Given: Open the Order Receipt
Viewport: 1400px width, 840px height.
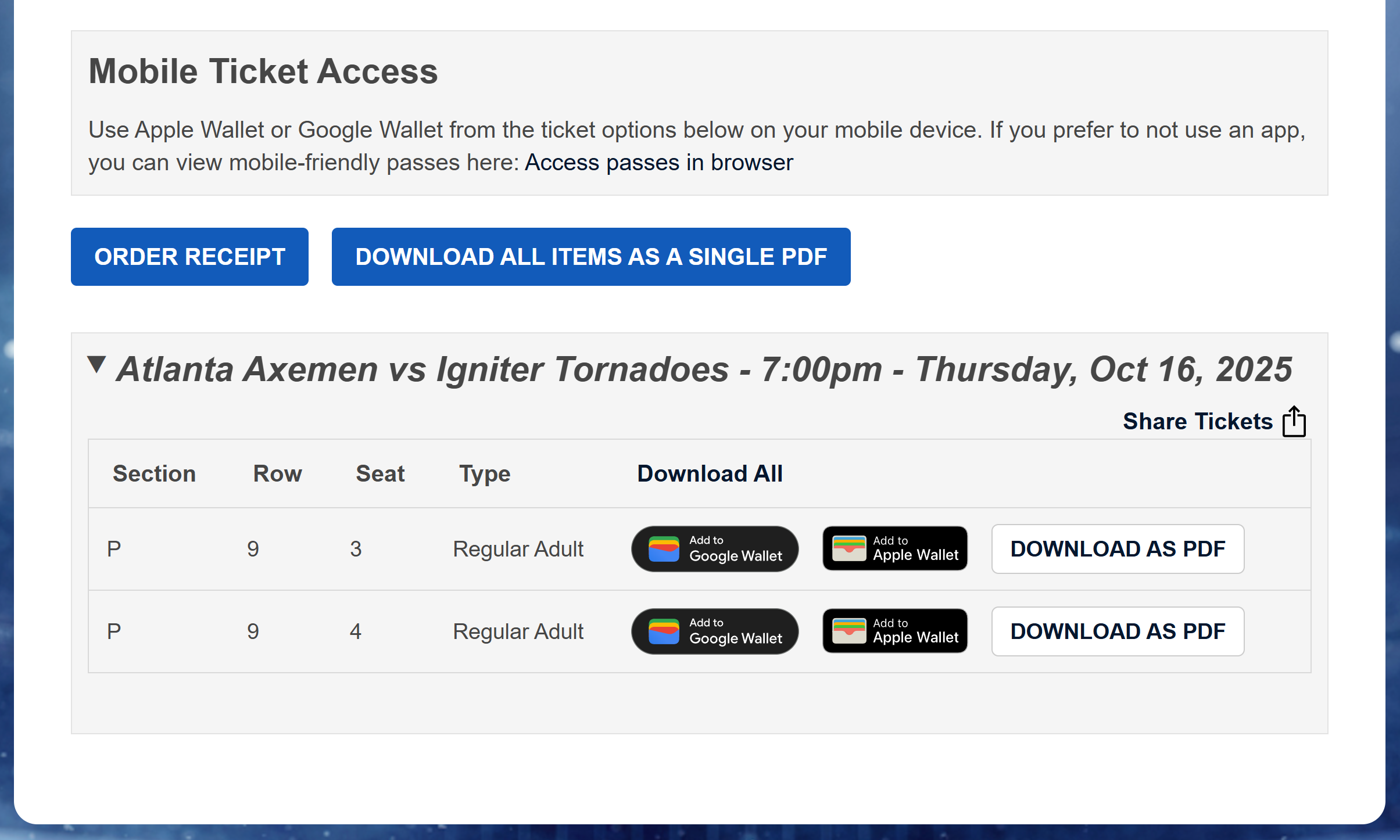Looking at the screenshot, I should click(189, 257).
